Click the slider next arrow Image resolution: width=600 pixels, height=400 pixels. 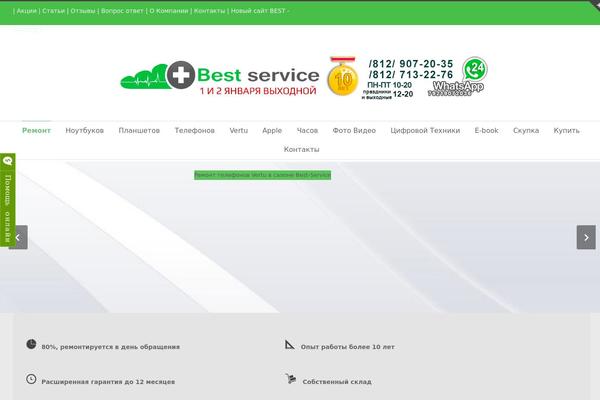pos(586,237)
